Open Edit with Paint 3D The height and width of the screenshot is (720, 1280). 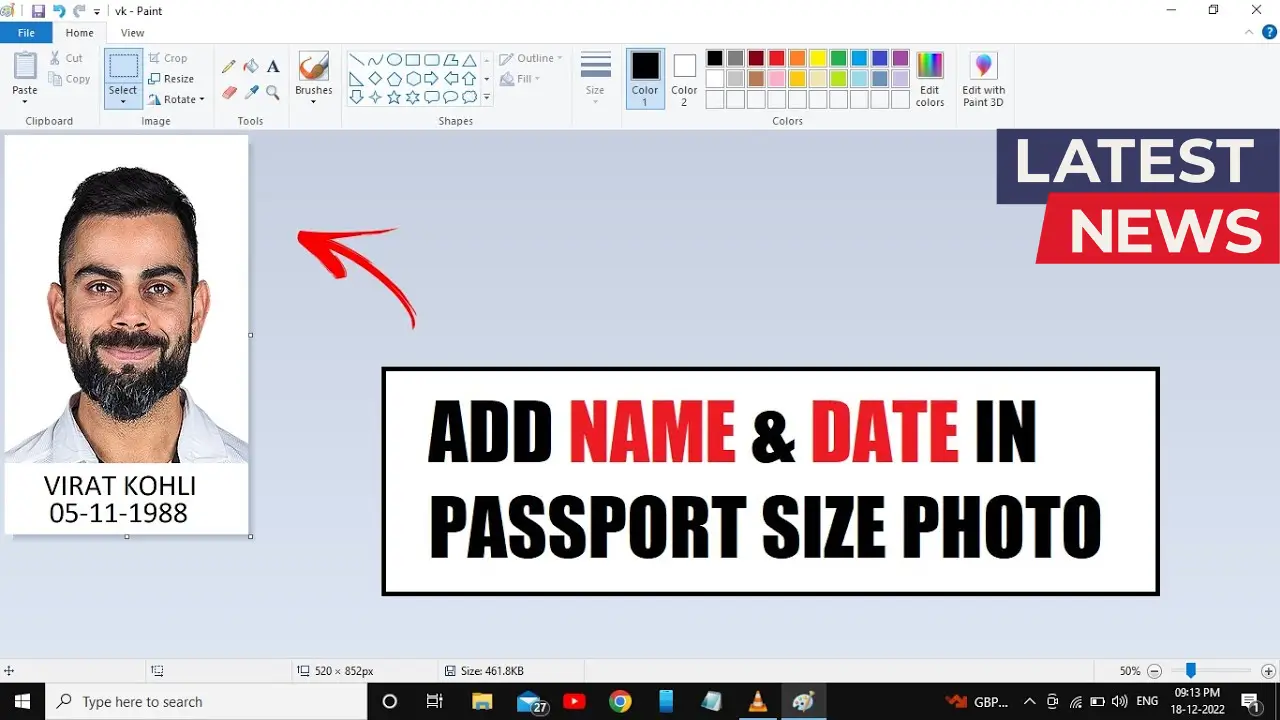[x=984, y=79]
